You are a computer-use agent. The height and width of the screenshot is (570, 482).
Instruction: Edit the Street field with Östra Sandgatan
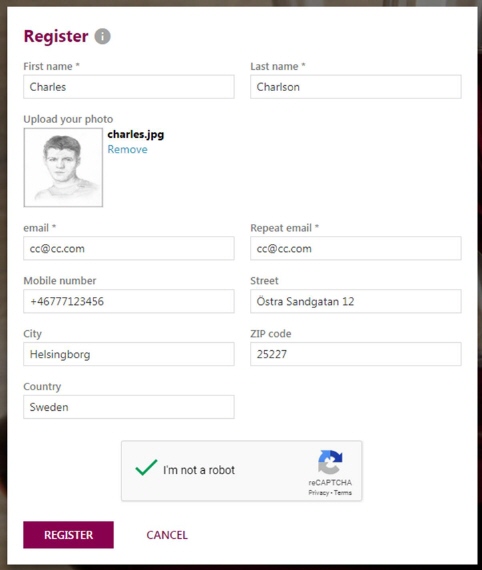click(x=356, y=301)
